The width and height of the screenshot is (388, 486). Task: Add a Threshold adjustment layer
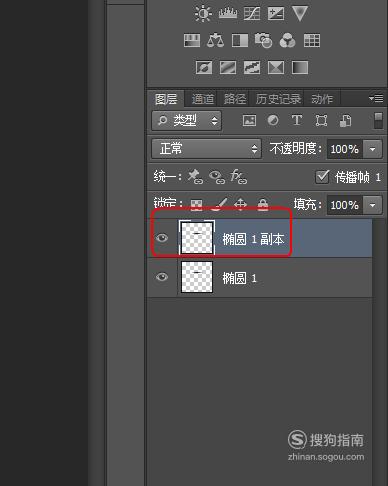point(252,68)
